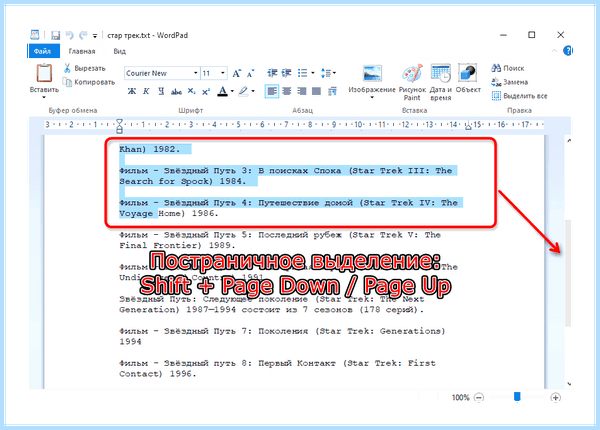
Task: Switch to the Вид ribbon tab
Action: 119,51
